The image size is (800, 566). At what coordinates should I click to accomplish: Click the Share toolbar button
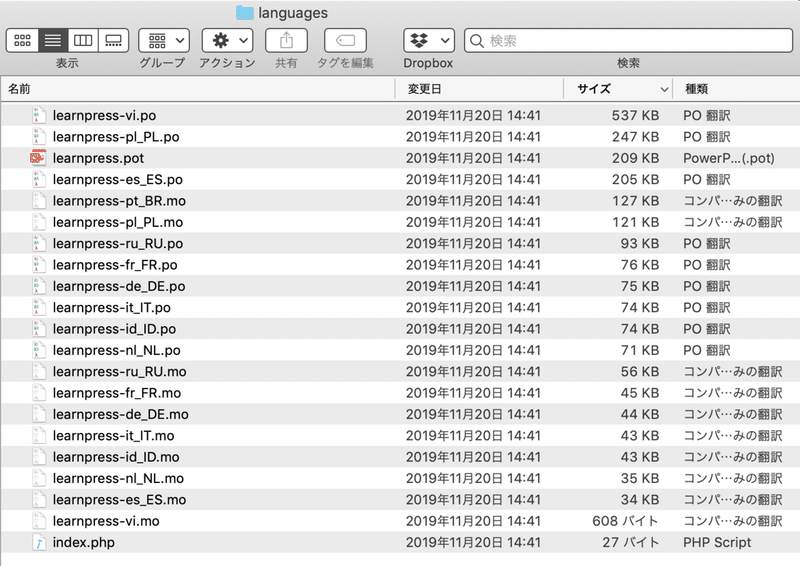(x=286, y=40)
